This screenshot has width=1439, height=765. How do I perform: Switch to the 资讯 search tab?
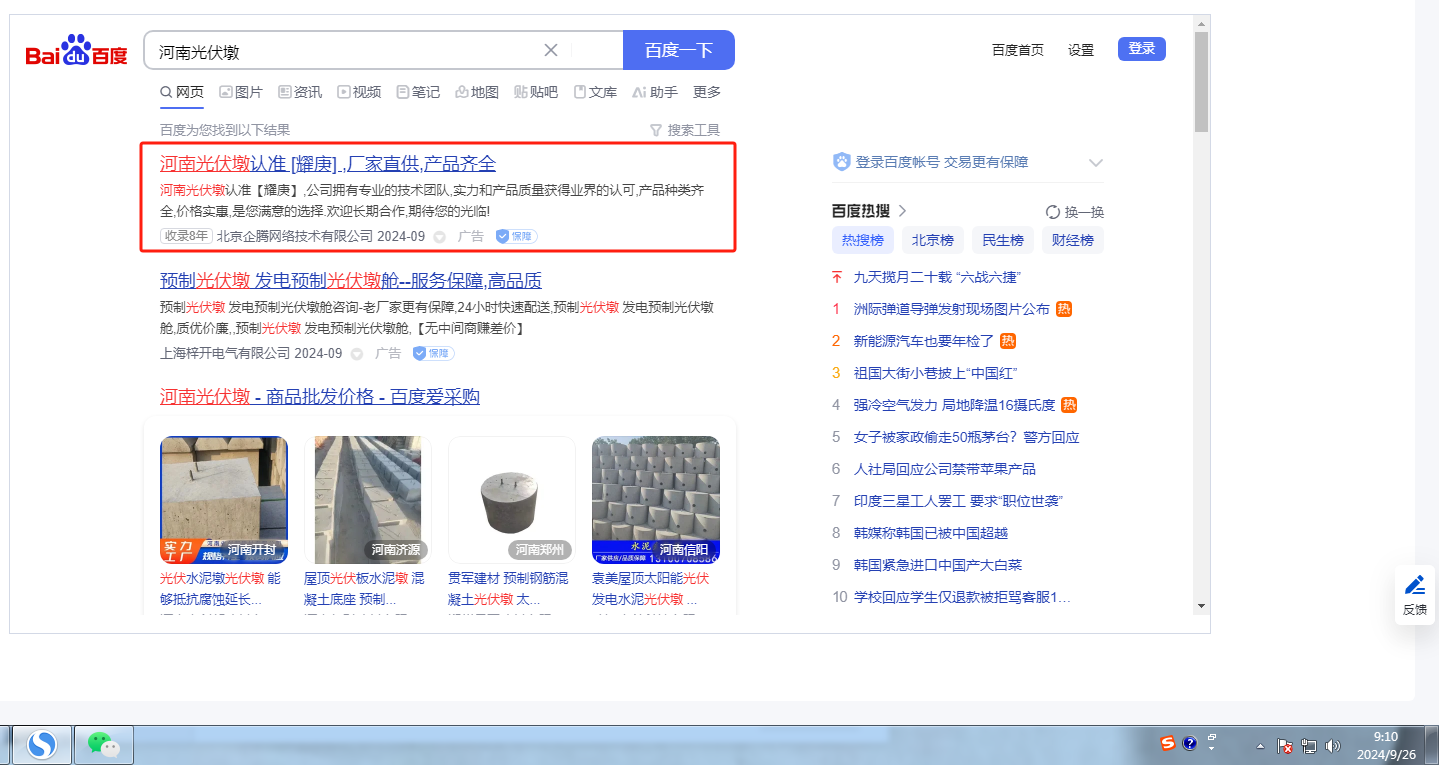300,92
